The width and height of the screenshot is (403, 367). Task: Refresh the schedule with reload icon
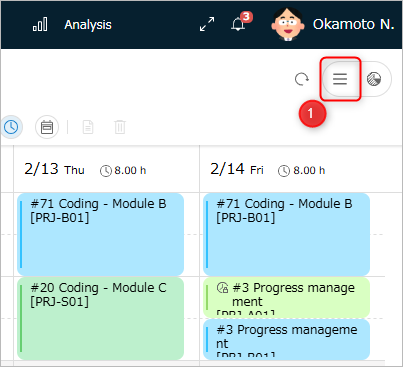click(302, 79)
